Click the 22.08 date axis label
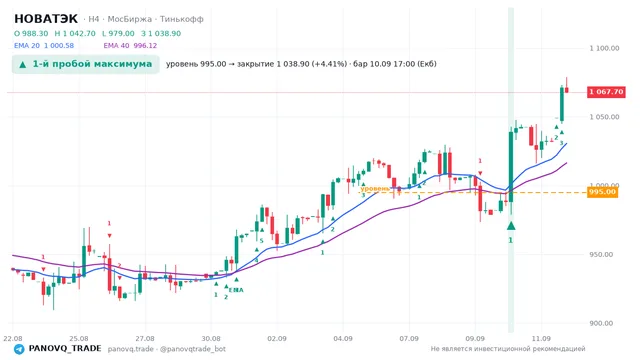Screen dimensions: 640x360 point(13,338)
